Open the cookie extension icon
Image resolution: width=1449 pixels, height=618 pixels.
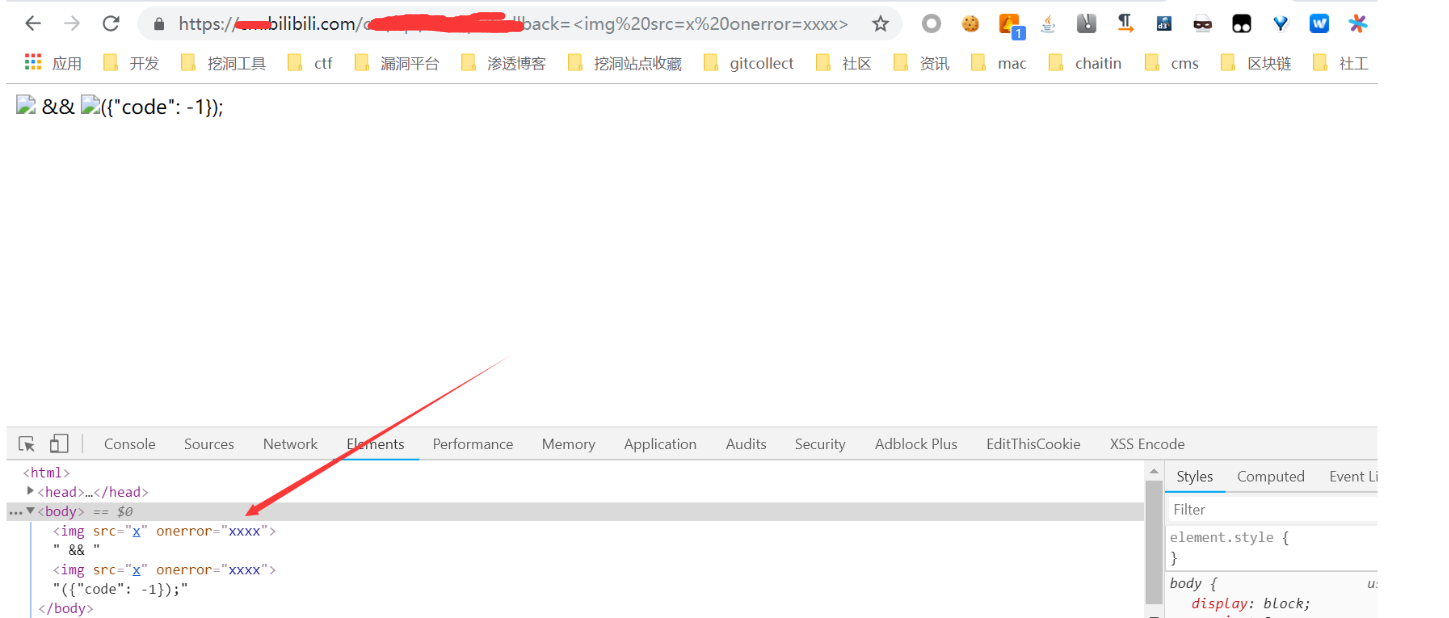tap(970, 23)
